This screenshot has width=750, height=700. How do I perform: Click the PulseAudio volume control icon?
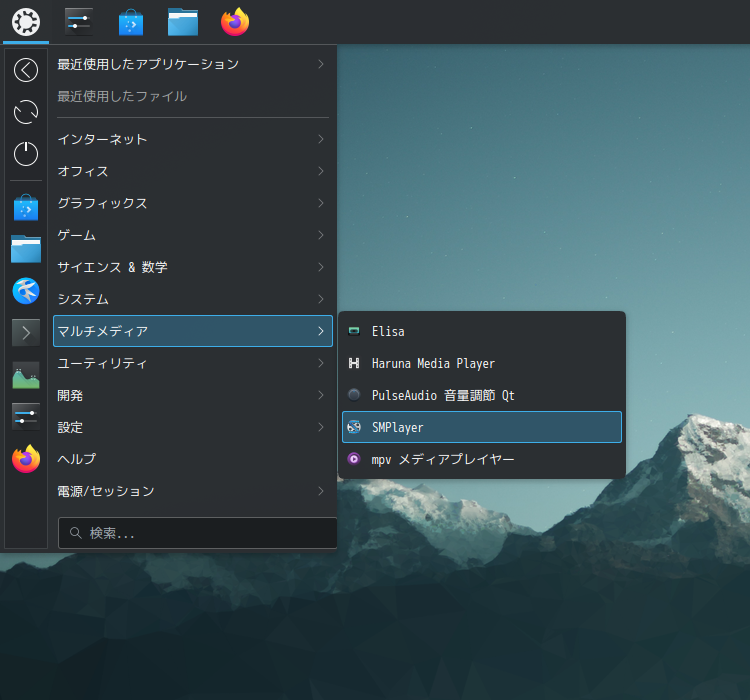tap(354, 395)
